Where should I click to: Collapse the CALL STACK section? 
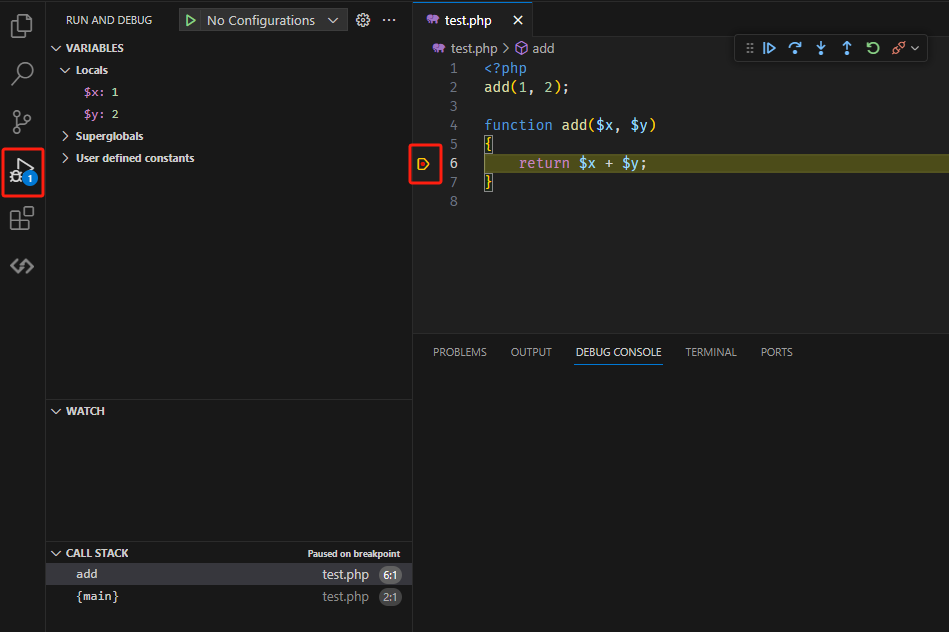pyautogui.click(x=56, y=553)
